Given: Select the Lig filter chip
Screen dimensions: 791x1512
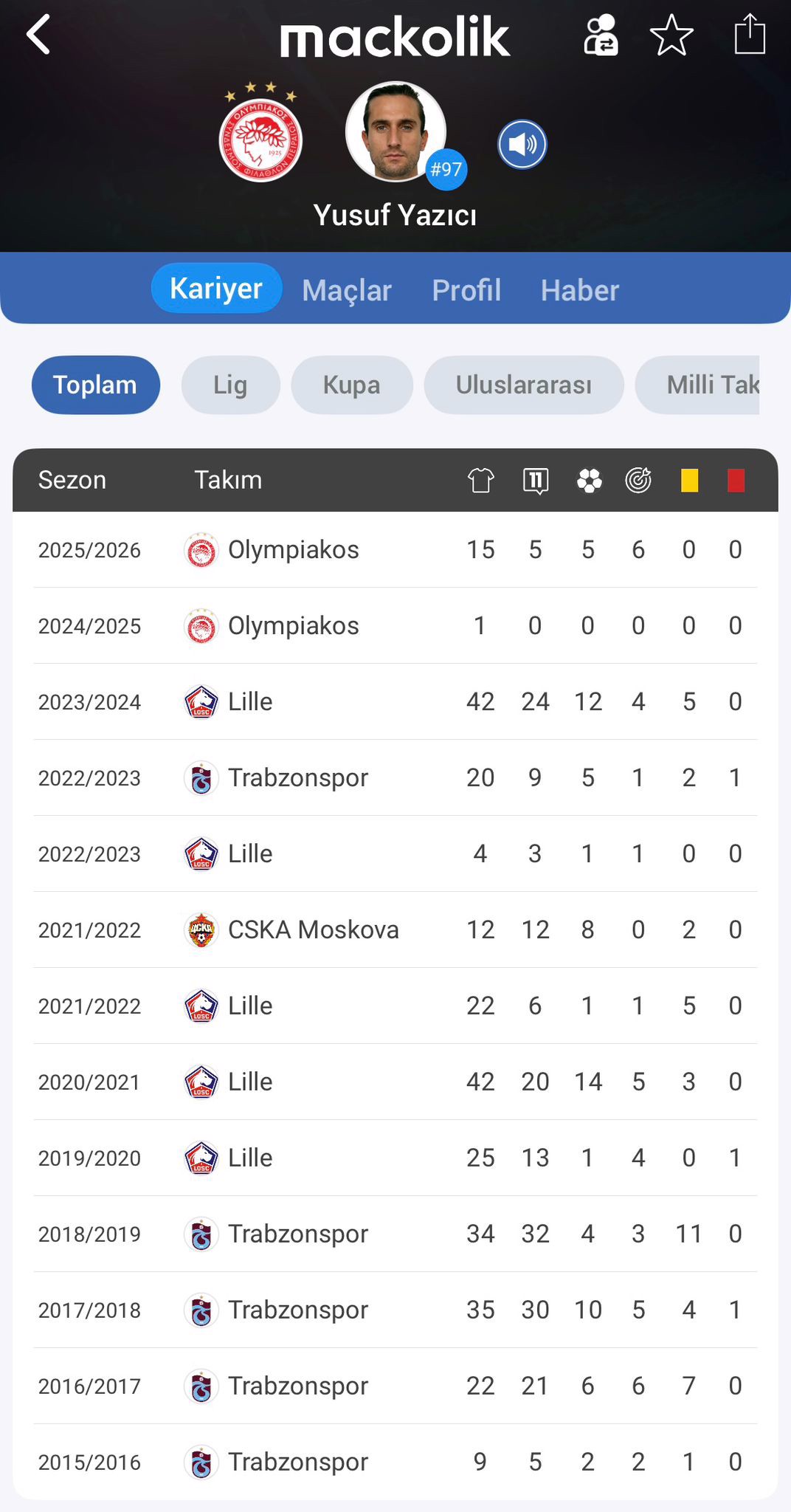Looking at the screenshot, I should (x=230, y=385).
